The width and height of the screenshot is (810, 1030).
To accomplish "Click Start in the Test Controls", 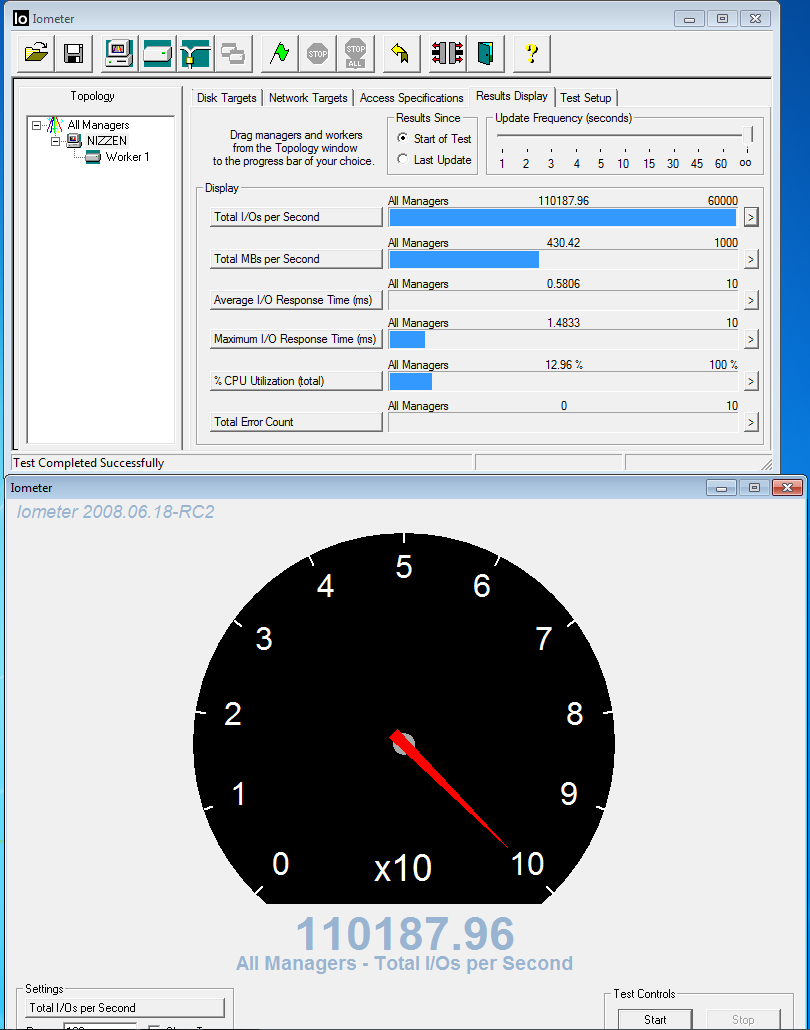I will point(655,1019).
